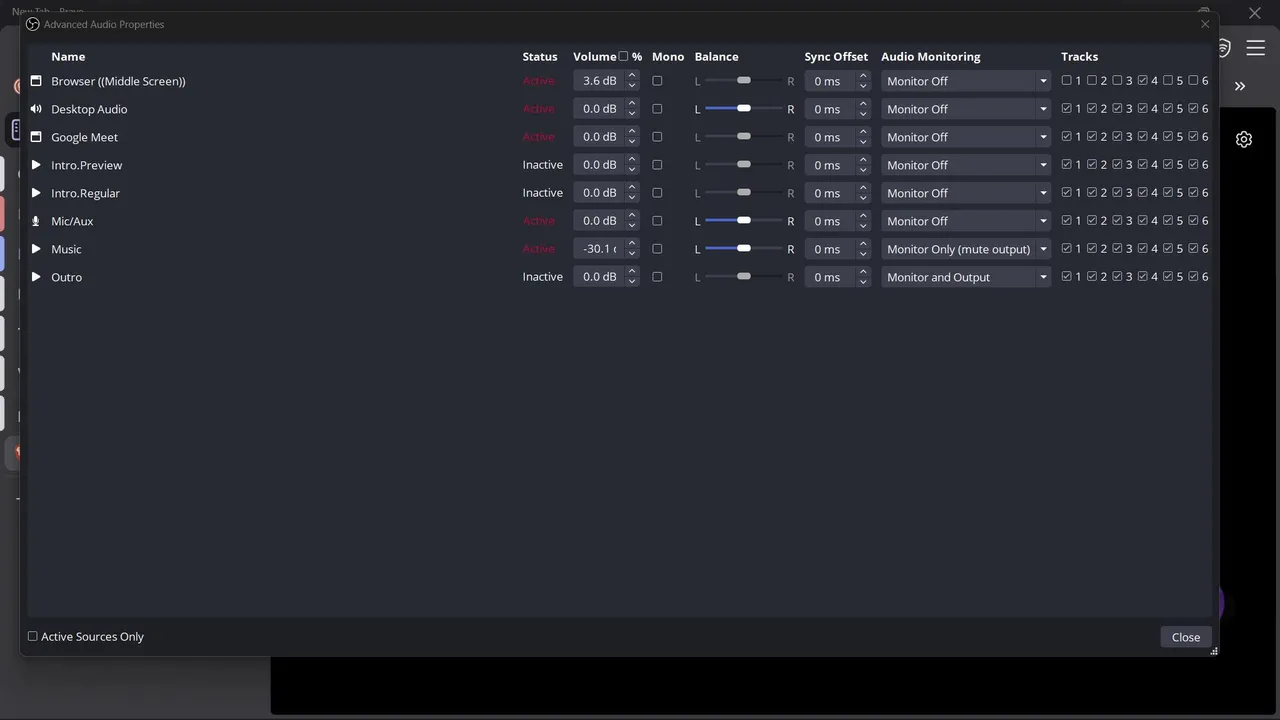This screenshot has width=1280, height=720.
Task: Click balance slider for Music
Action: coord(743,249)
